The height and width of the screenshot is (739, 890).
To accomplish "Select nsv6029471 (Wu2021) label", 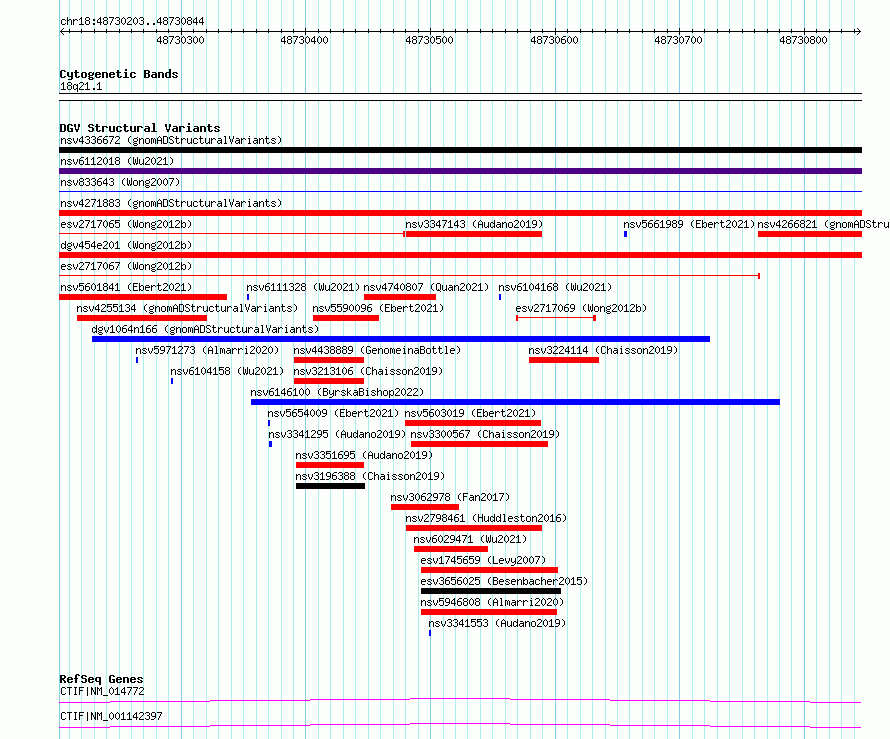I will [470, 539].
